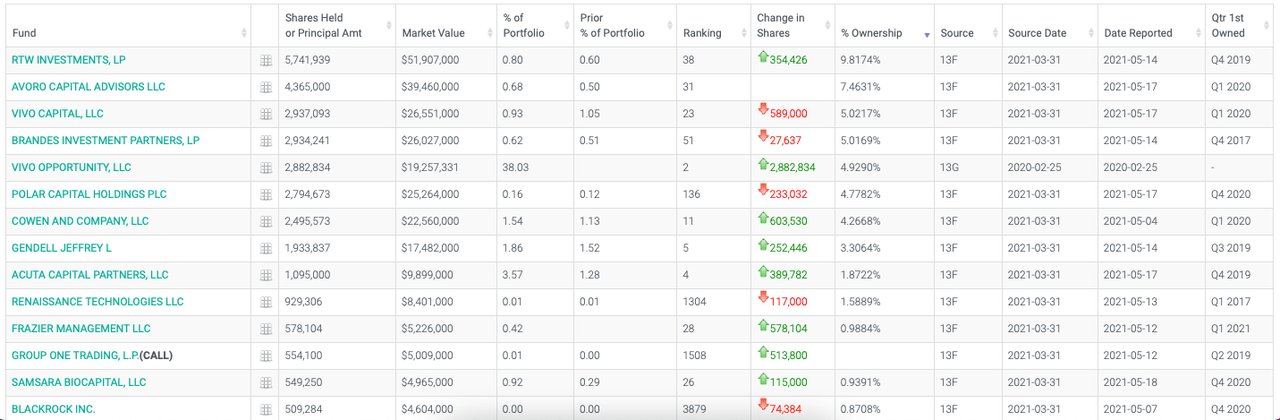Screen dimensions: 1280x420
Task: Sort by Market Value column
Action: 446,26
